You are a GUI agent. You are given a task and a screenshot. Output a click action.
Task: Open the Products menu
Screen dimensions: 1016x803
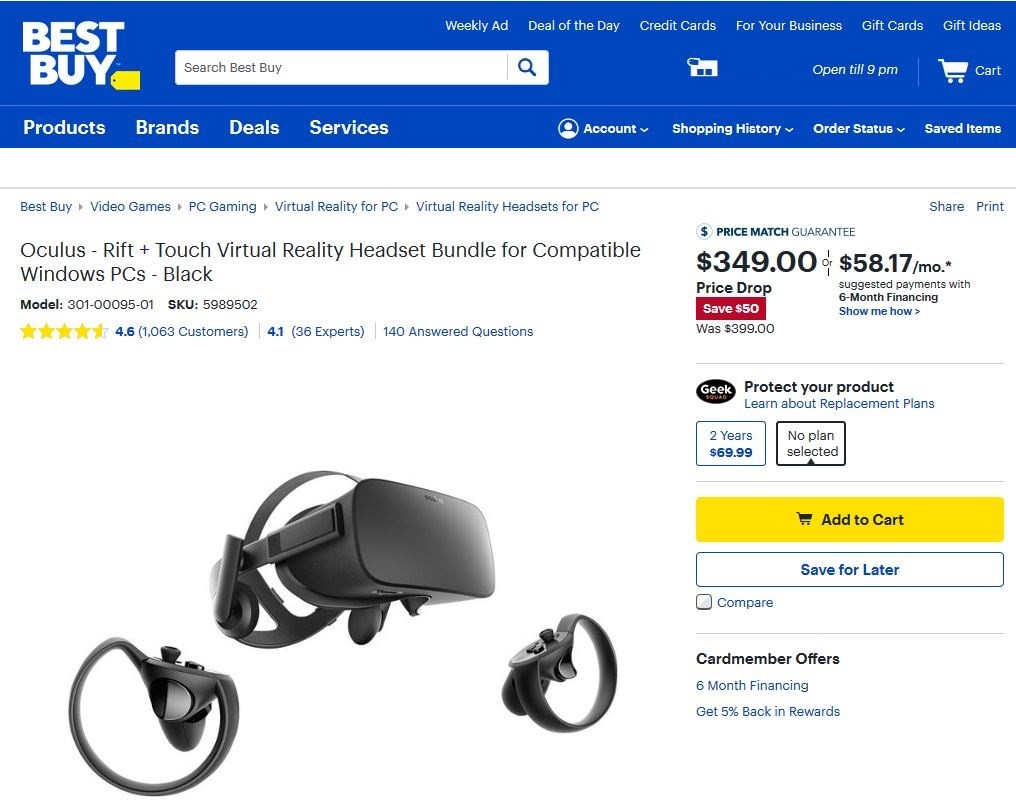(x=64, y=127)
